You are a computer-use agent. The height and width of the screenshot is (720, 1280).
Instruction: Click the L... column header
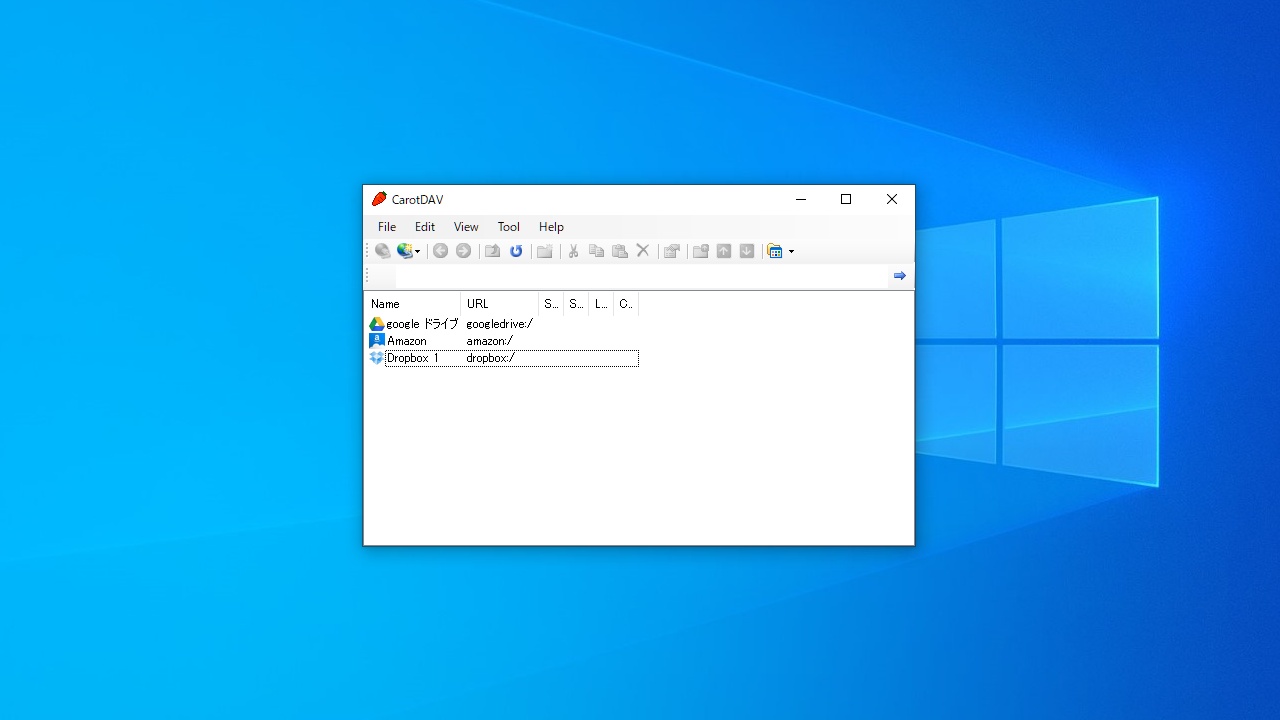(x=601, y=304)
